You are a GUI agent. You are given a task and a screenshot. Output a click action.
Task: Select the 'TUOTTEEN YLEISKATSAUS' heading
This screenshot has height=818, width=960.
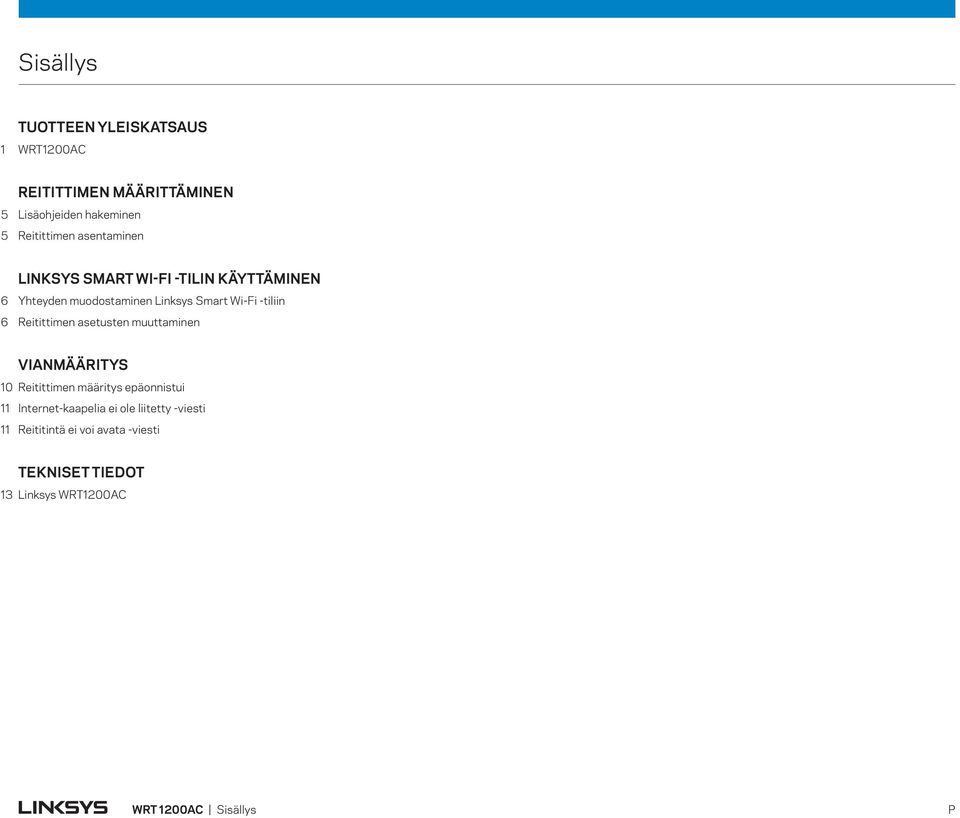pos(113,127)
